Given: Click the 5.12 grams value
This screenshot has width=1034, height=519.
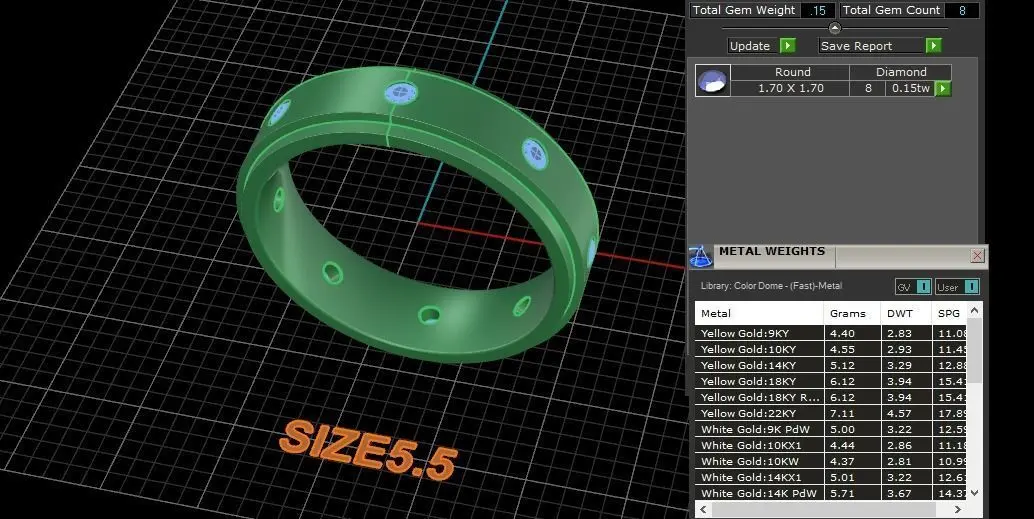Looking at the screenshot, I should click(842, 365).
